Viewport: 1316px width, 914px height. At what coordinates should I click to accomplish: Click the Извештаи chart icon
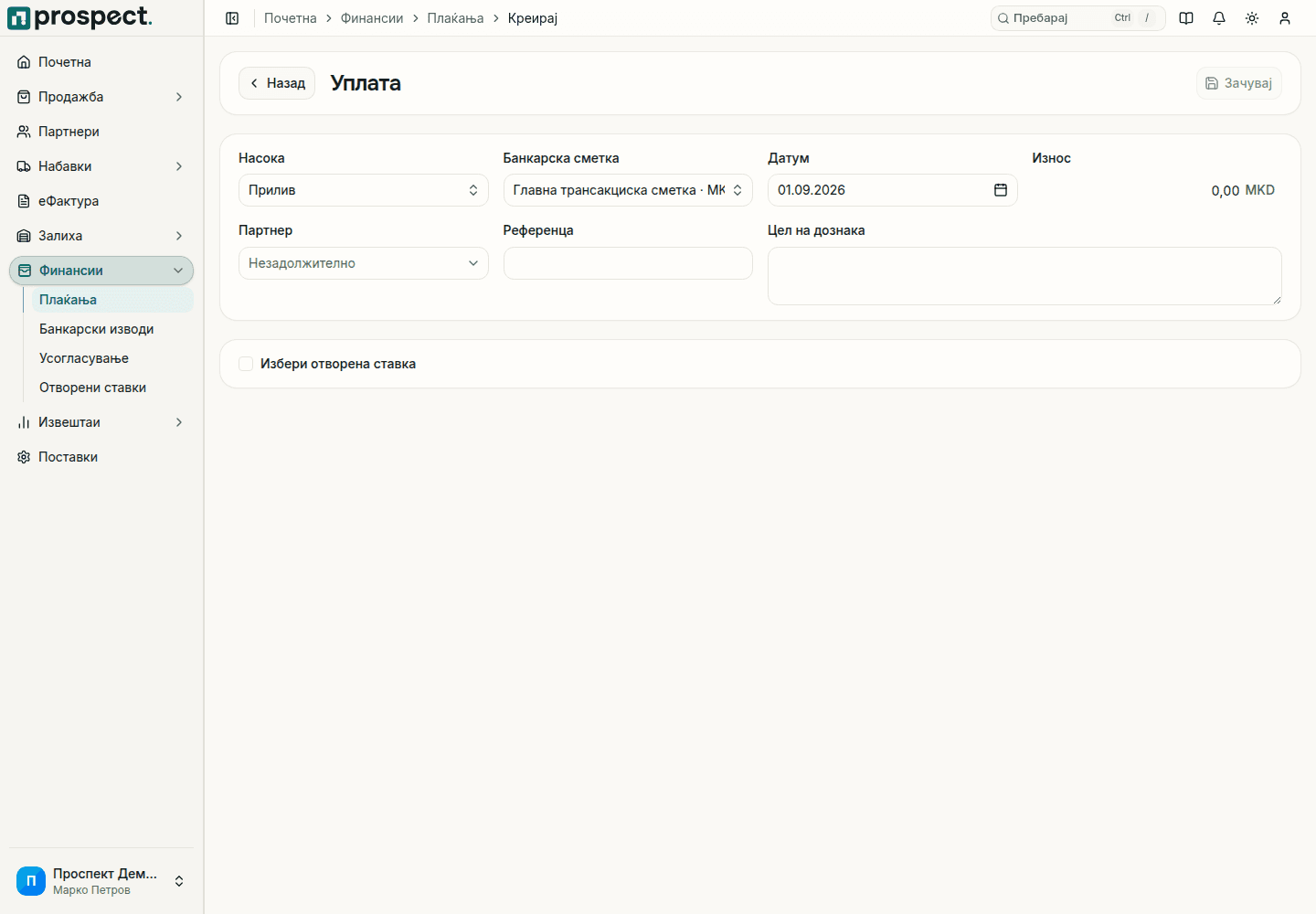tap(24, 422)
